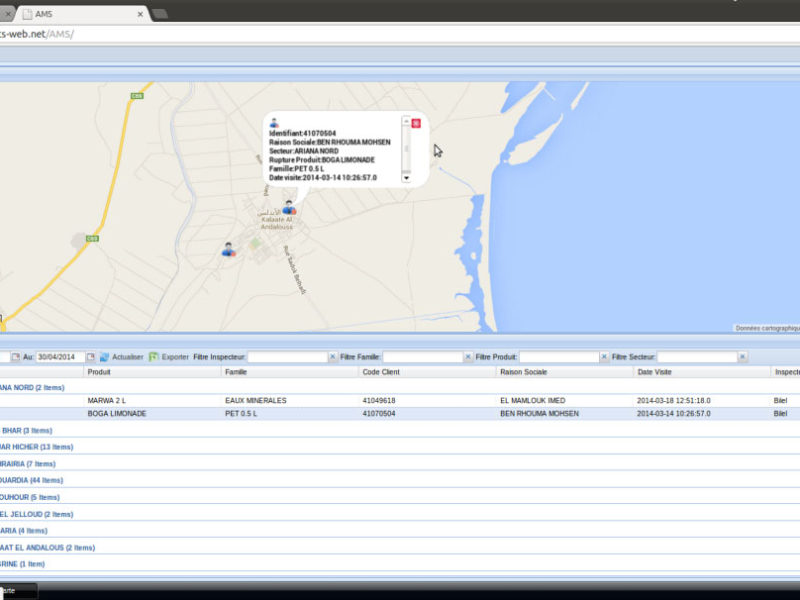Image resolution: width=800 pixels, height=600 pixels.
Task: Click the Actualiser refresh icon
Action: click(104, 357)
